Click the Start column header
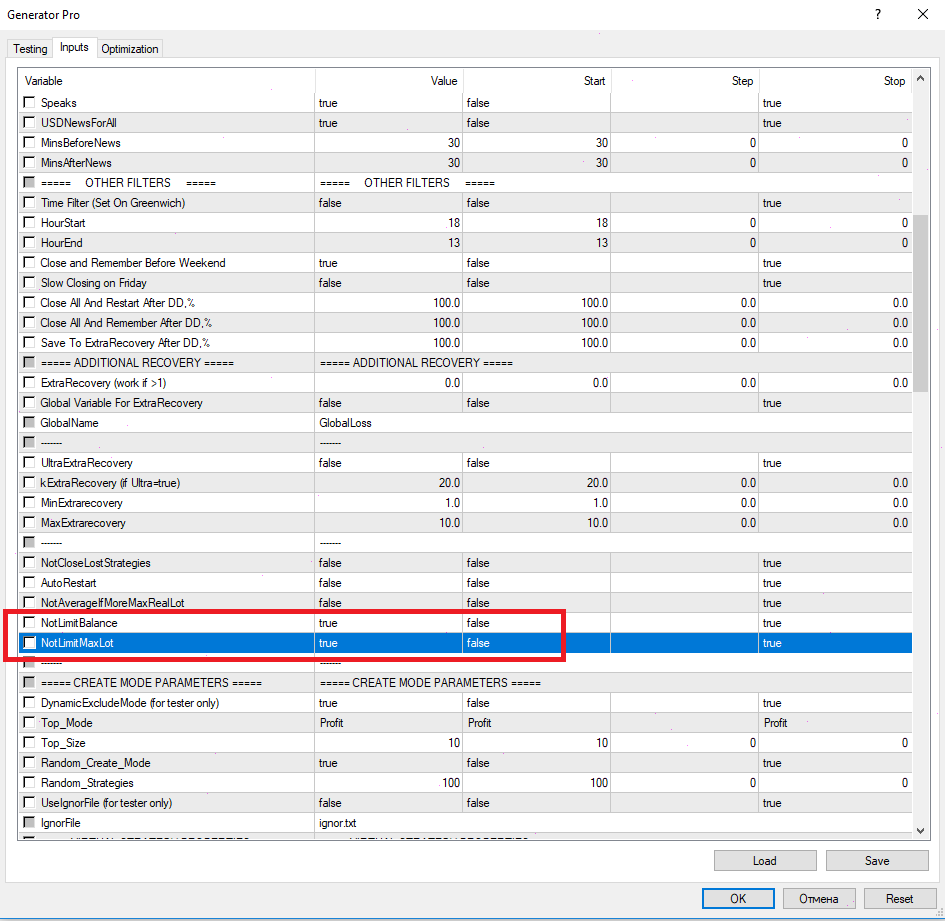The image size is (945, 921). coord(537,81)
